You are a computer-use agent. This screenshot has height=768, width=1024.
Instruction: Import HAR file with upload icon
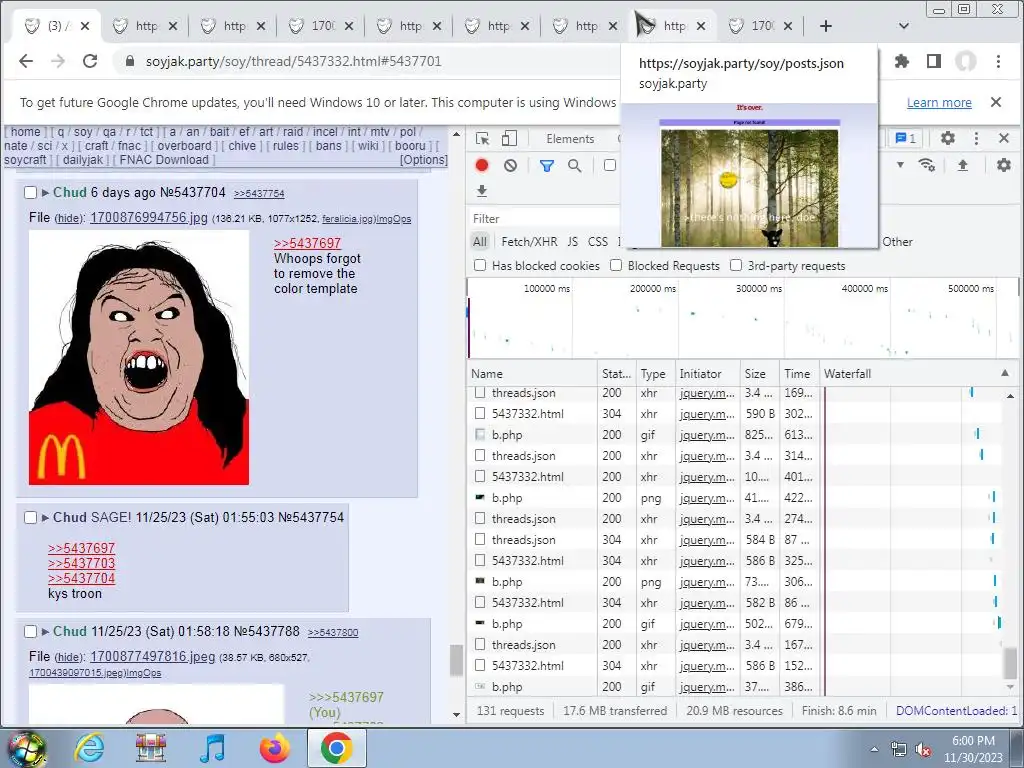[963, 165]
